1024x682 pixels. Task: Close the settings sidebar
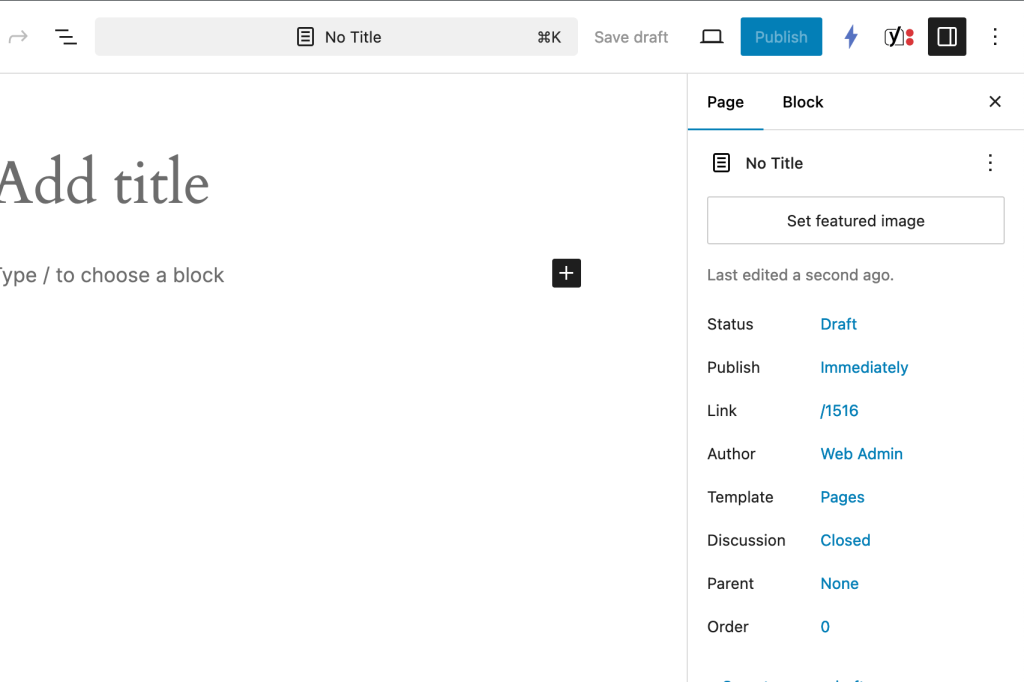click(x=995, y=102)
